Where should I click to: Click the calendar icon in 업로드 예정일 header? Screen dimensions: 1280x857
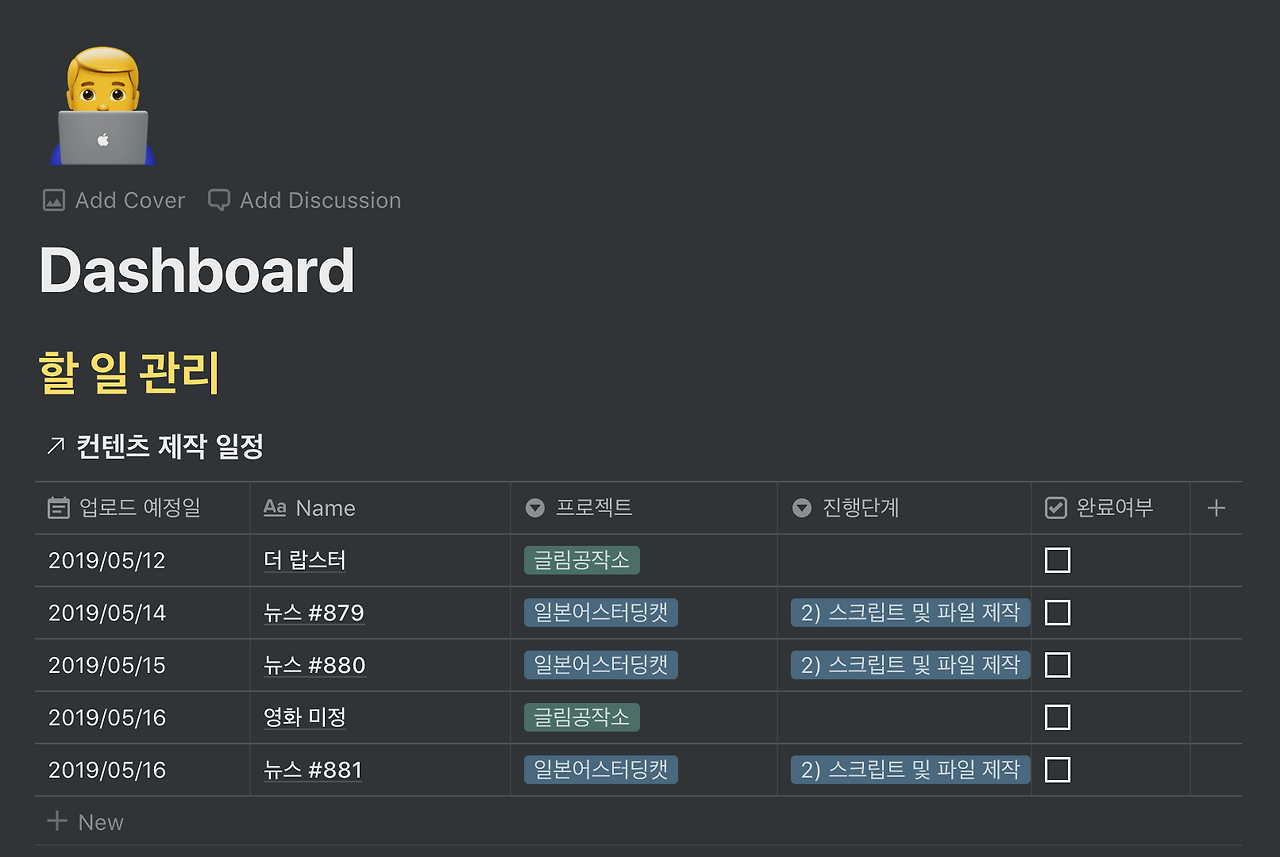coord(59,508)
